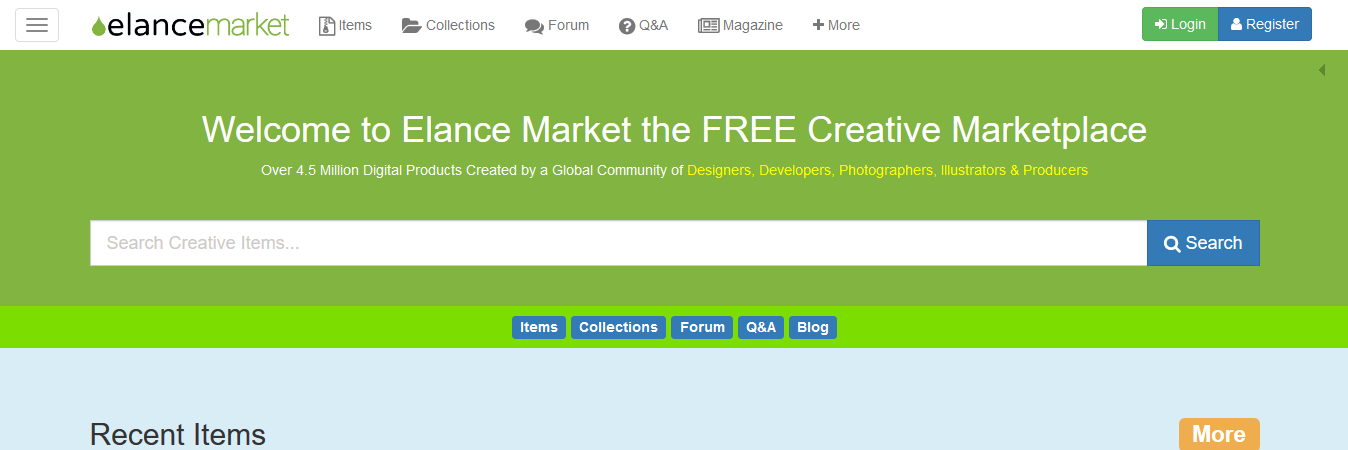The height and width of the screenshot is (450, 1348).
Task: Open Magazine in top navigation
Action: pos(740,25)
